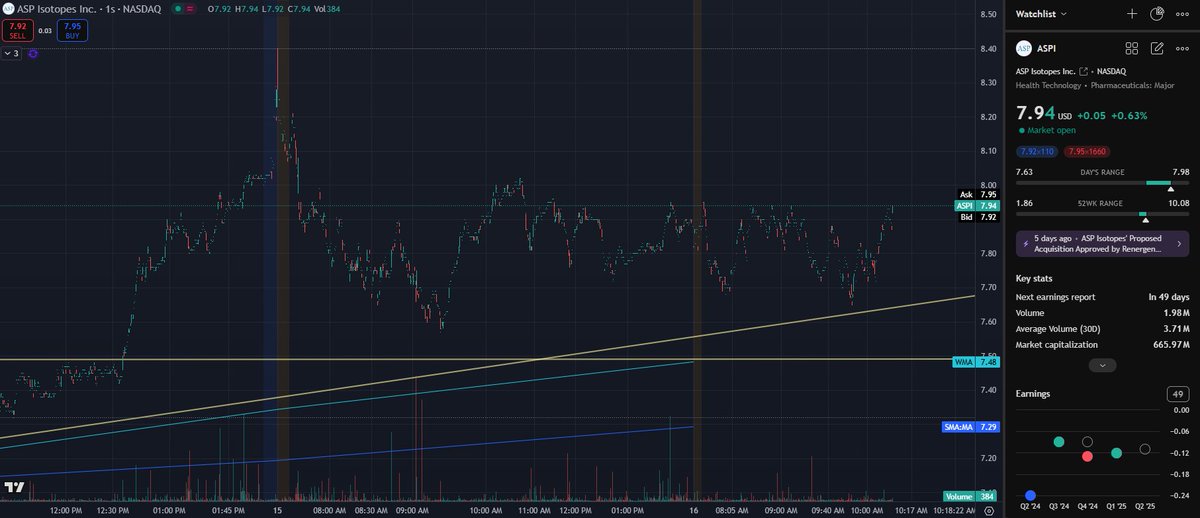Screen dimensions: 1200x518
Task: Click the Earnings section heading
Action: pos(1033,394)
